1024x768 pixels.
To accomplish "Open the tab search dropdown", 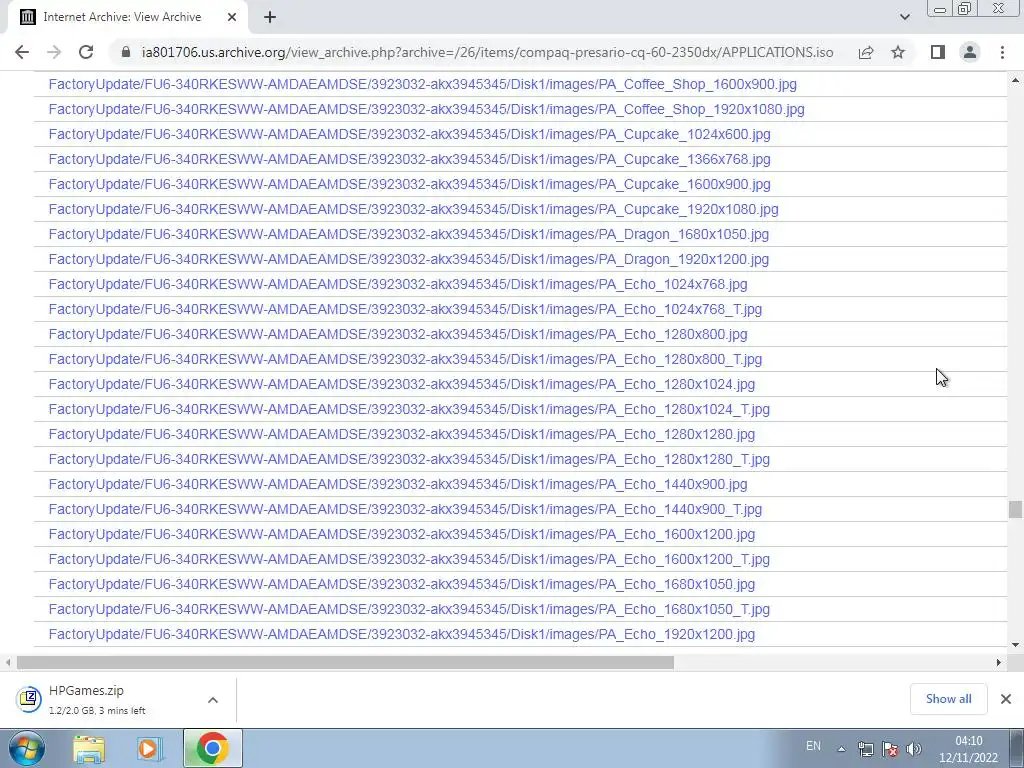I will (x=904, y=17).
